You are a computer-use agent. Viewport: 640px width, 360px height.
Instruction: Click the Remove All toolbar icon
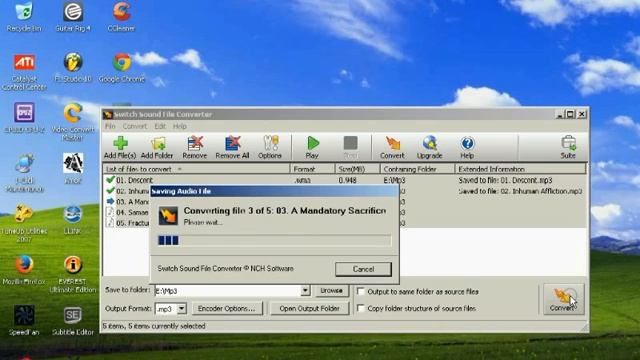(232, 147)
